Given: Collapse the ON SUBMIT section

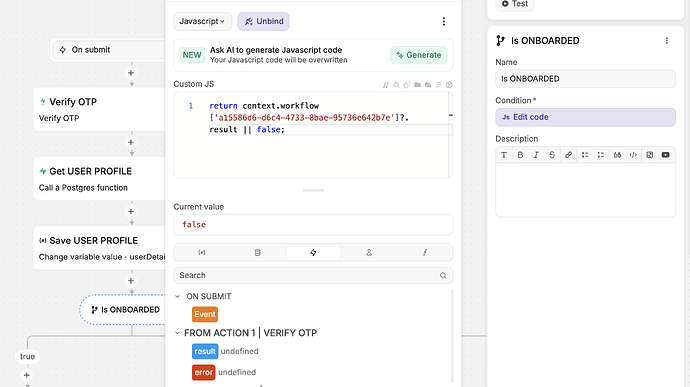Looking at the screenshot, I should (x=177, y=296).
